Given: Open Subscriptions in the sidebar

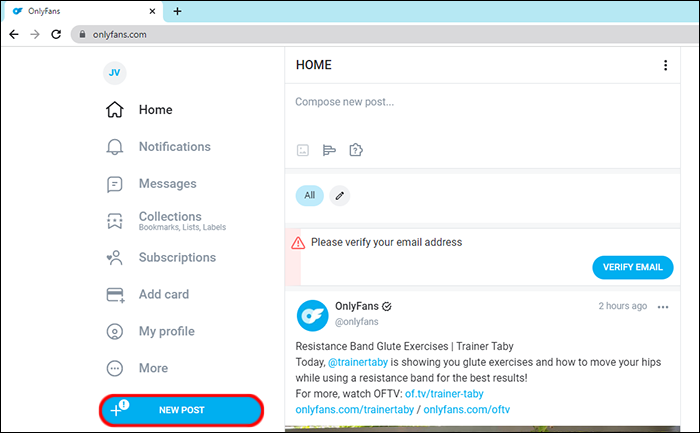Looking at the screenshot, I should coord(161,258).
